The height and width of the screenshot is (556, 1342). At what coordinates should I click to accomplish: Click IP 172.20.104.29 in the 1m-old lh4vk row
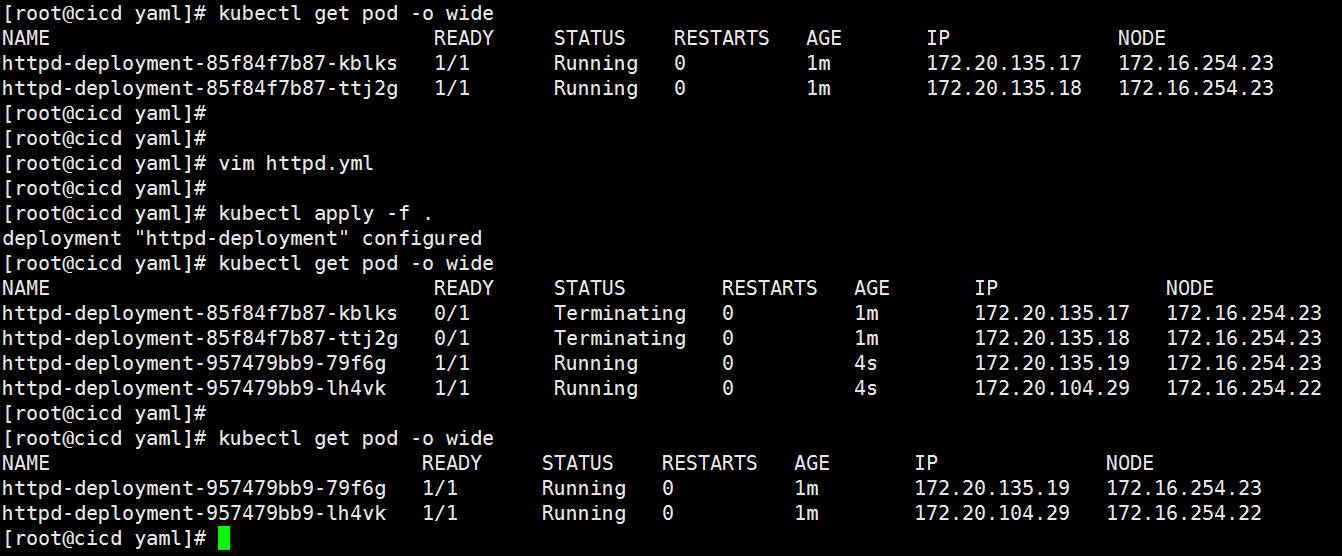992,513
